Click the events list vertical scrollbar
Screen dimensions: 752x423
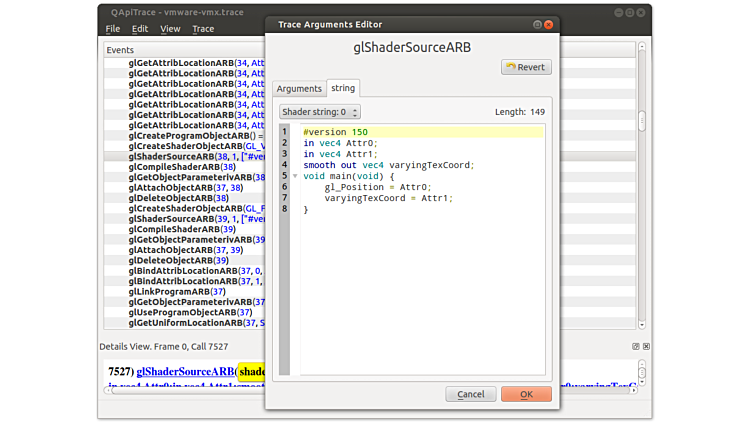(642, 120)
